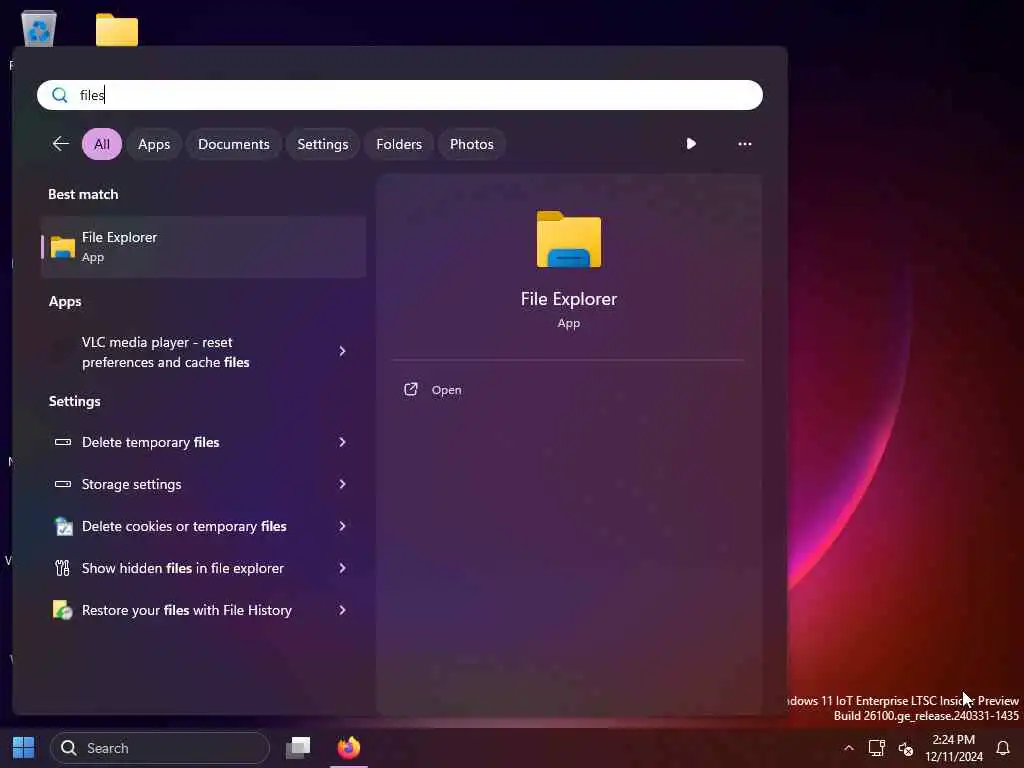The height and width of the screenshot is (768, 1024).
Task: Click 'Delete temporary files' result text
Action: [x=150, y=442]
